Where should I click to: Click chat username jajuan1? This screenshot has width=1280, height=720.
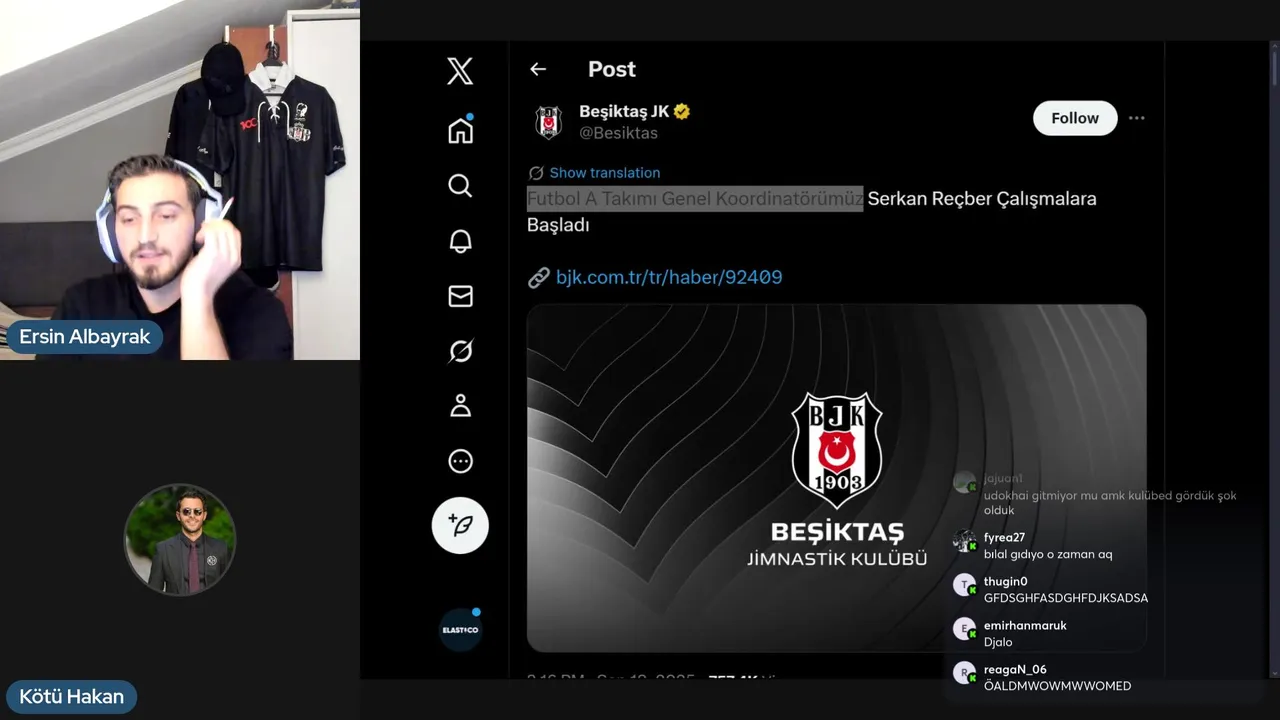click(x=1003, y=479)
